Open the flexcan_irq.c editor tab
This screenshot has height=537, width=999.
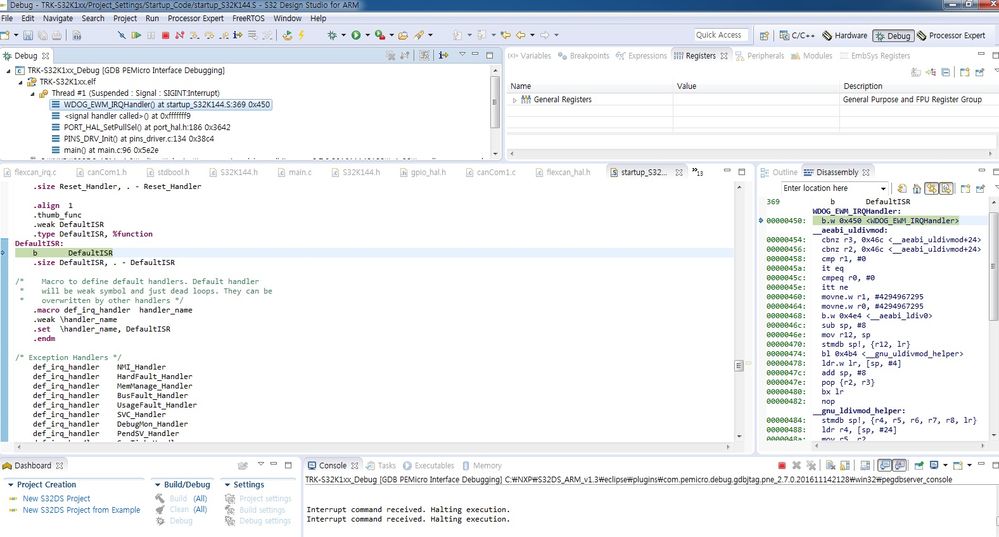coord(30,172)
